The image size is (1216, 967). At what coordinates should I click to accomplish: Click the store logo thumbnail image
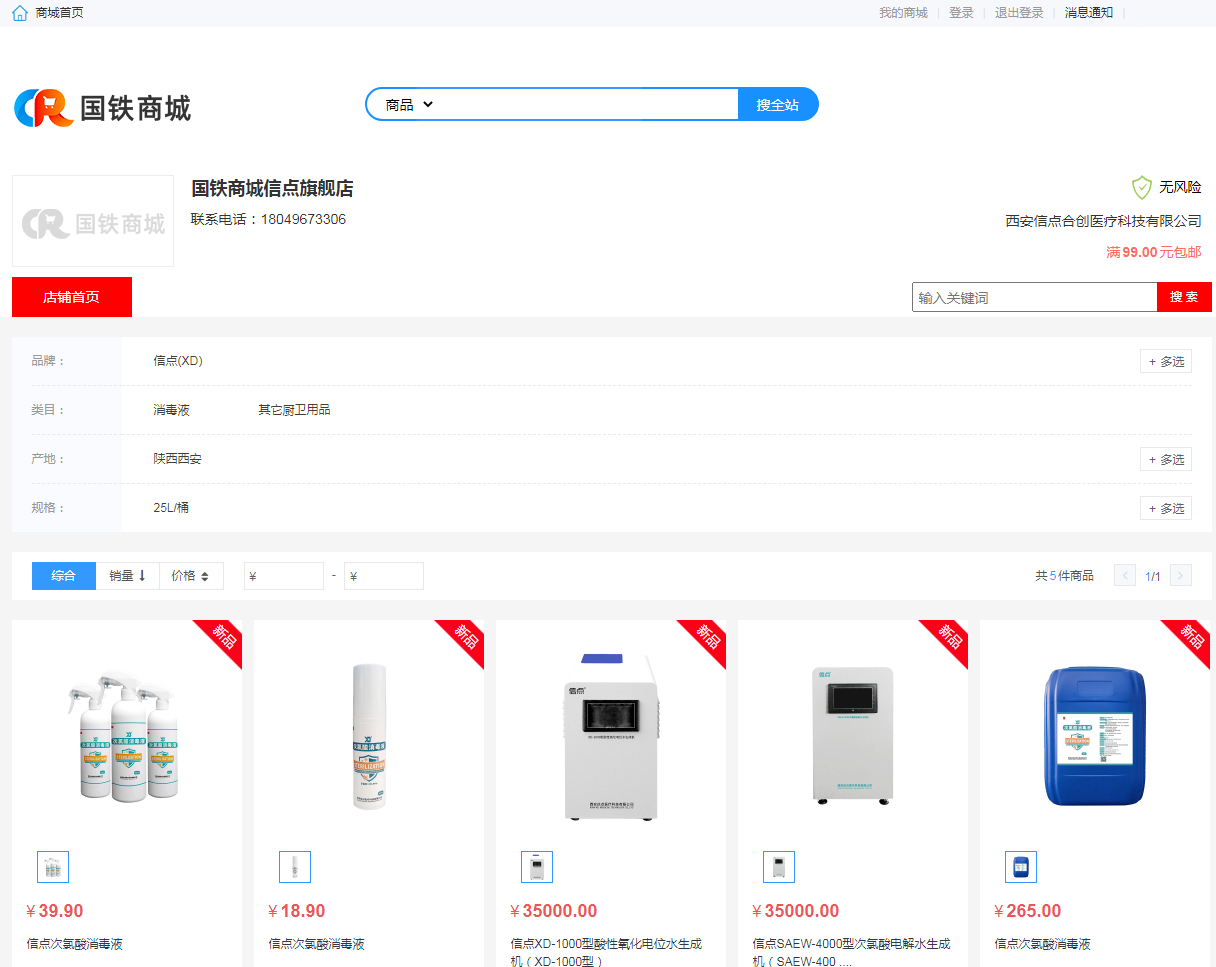(92, 221)
